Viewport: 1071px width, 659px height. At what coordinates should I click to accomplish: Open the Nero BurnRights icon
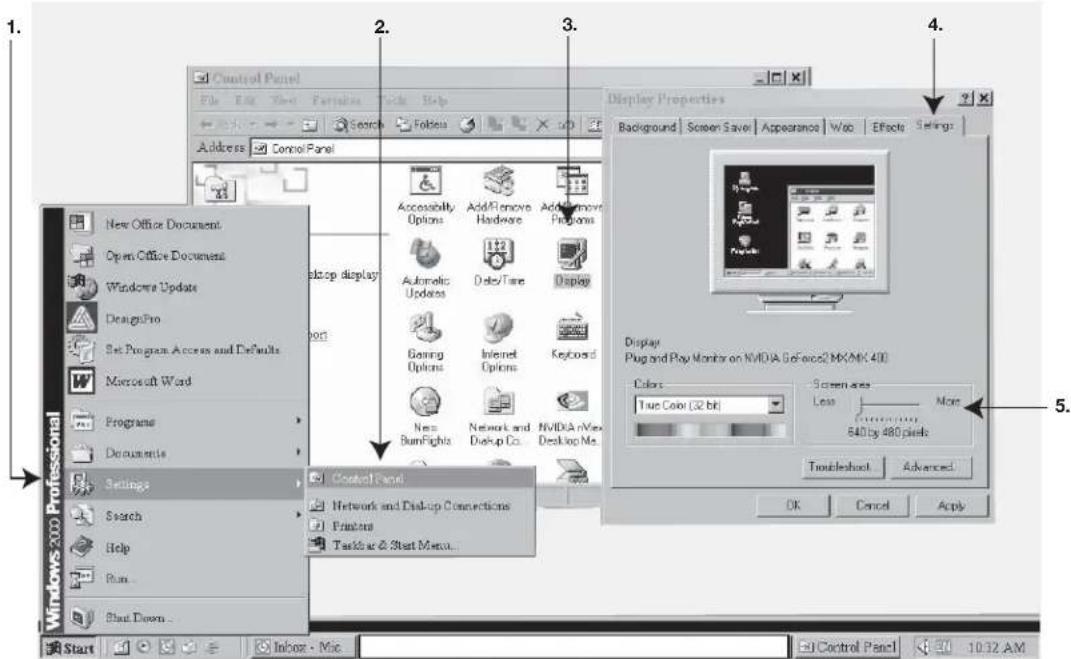[x=426, y=416]
